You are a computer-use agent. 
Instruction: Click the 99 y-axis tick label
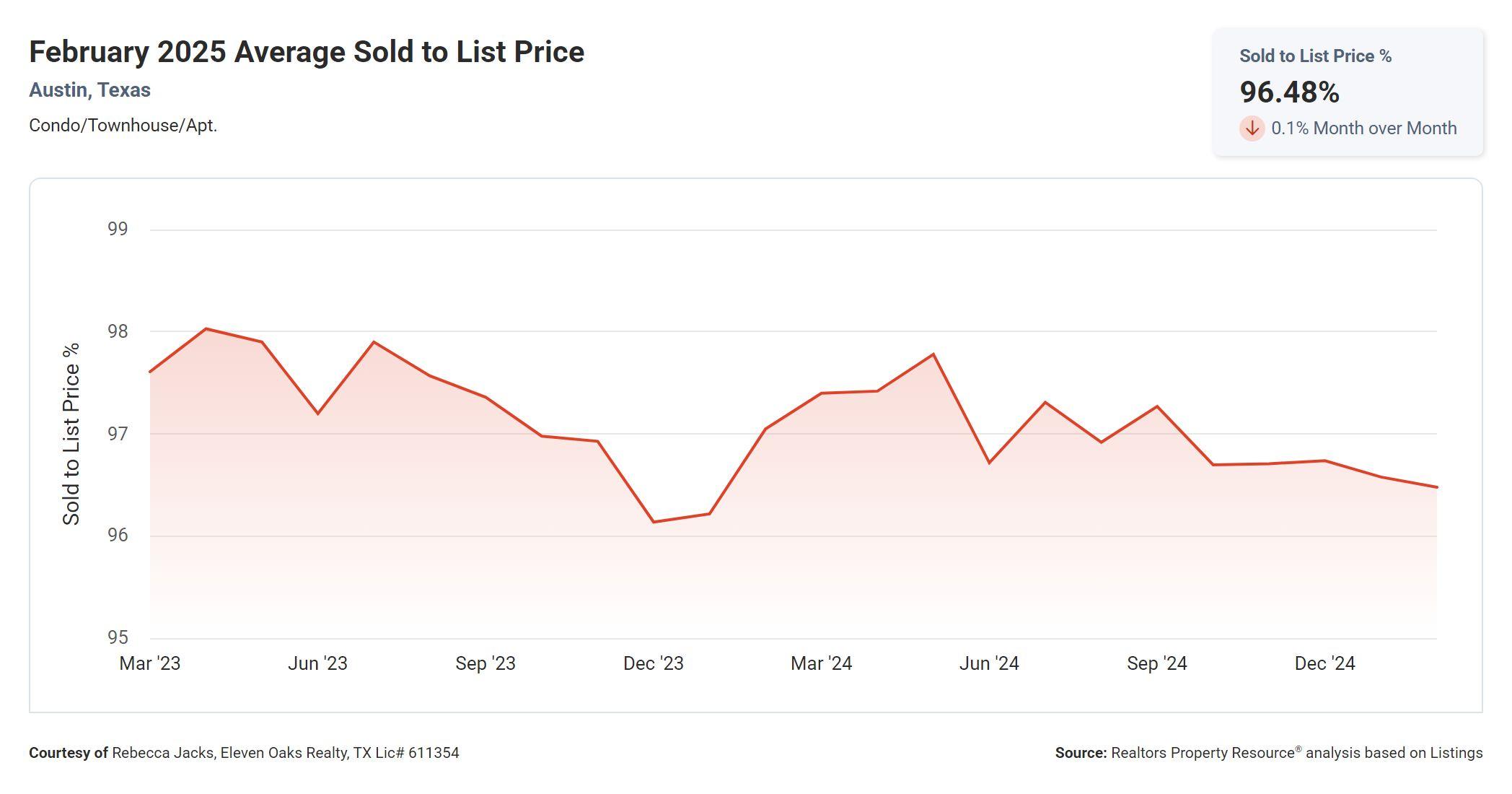point(118,229)
